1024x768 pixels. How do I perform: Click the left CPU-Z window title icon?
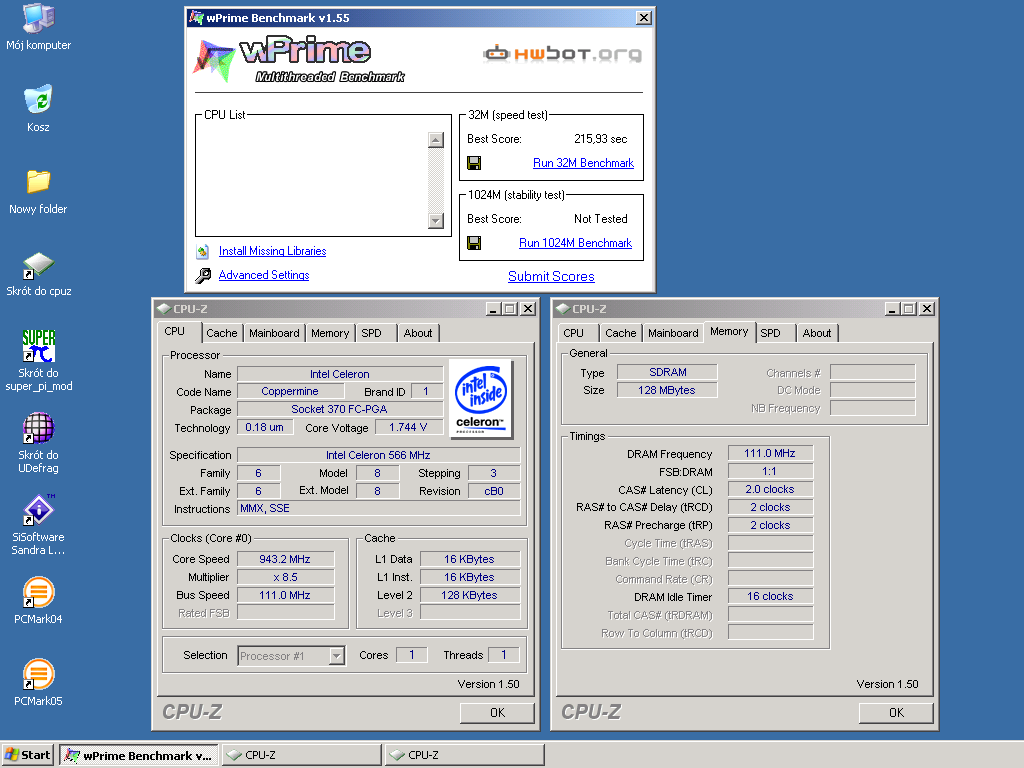click(x=164, y=309)
